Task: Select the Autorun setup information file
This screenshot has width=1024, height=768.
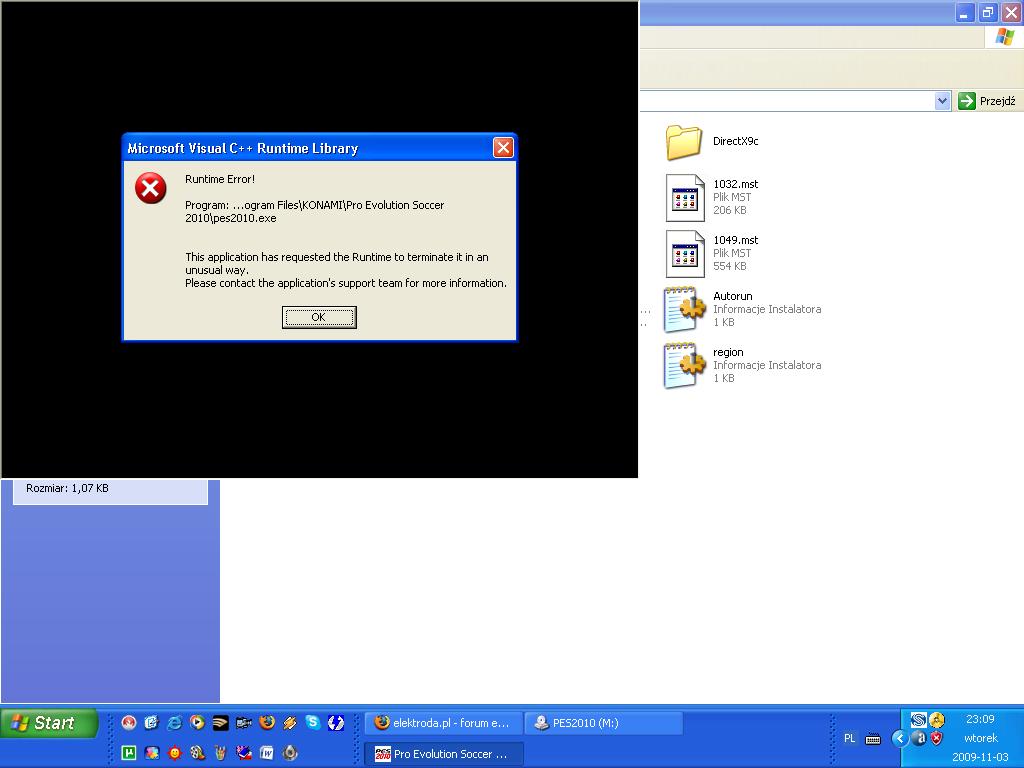Action: point(743,310)
